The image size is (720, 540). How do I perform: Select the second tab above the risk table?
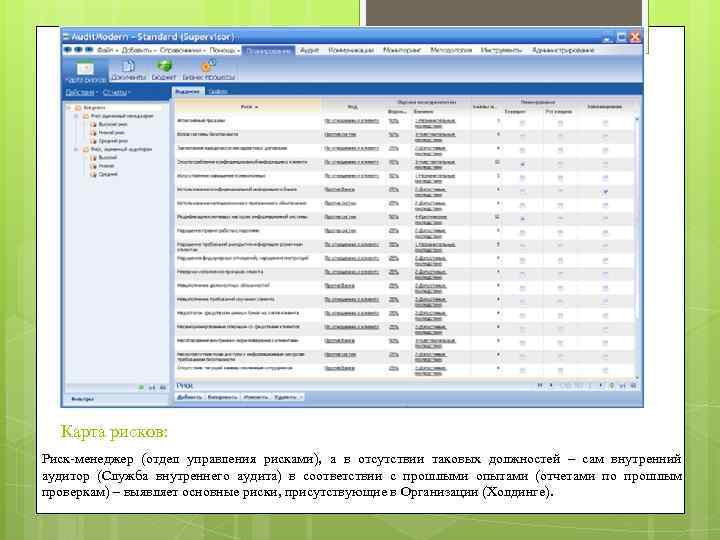tap(218, 92)
